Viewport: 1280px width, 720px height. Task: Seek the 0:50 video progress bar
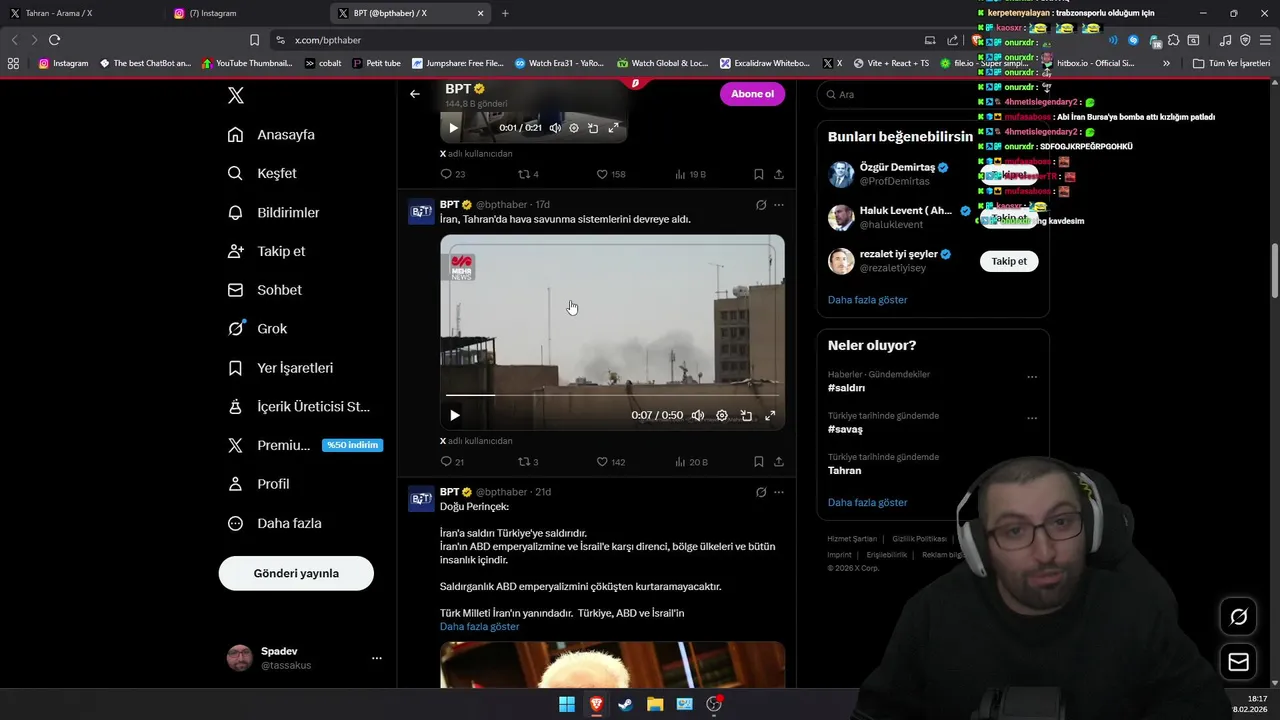pyautogui.click(x=612, y=396)
